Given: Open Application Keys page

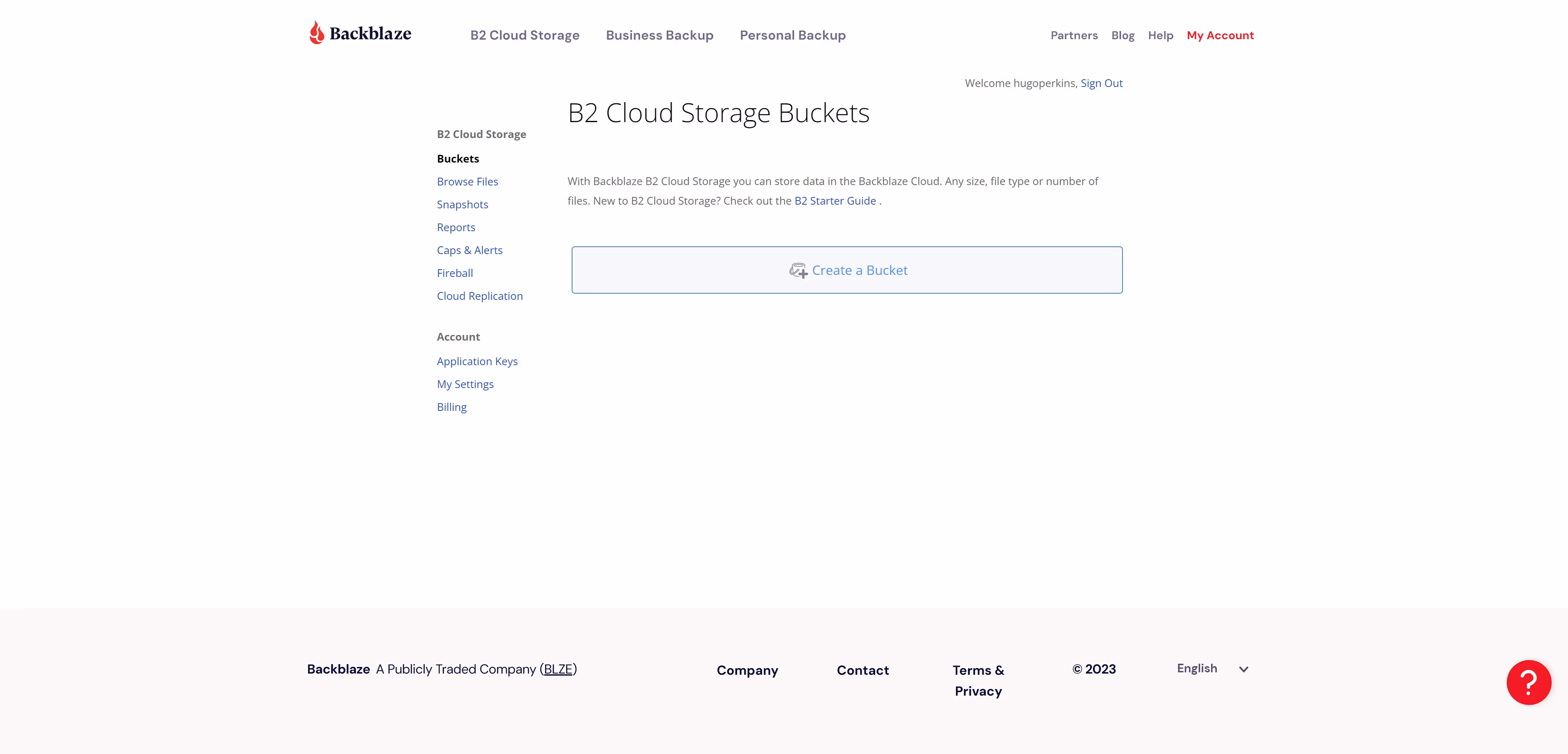Looking at the screenshot, I should tap(477, 361).
